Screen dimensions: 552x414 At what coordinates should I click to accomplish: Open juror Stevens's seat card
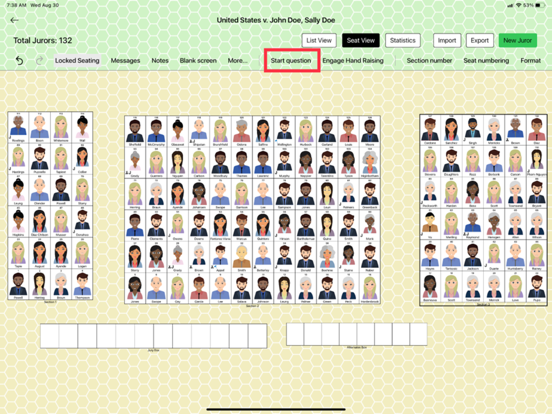pos(430,161)
